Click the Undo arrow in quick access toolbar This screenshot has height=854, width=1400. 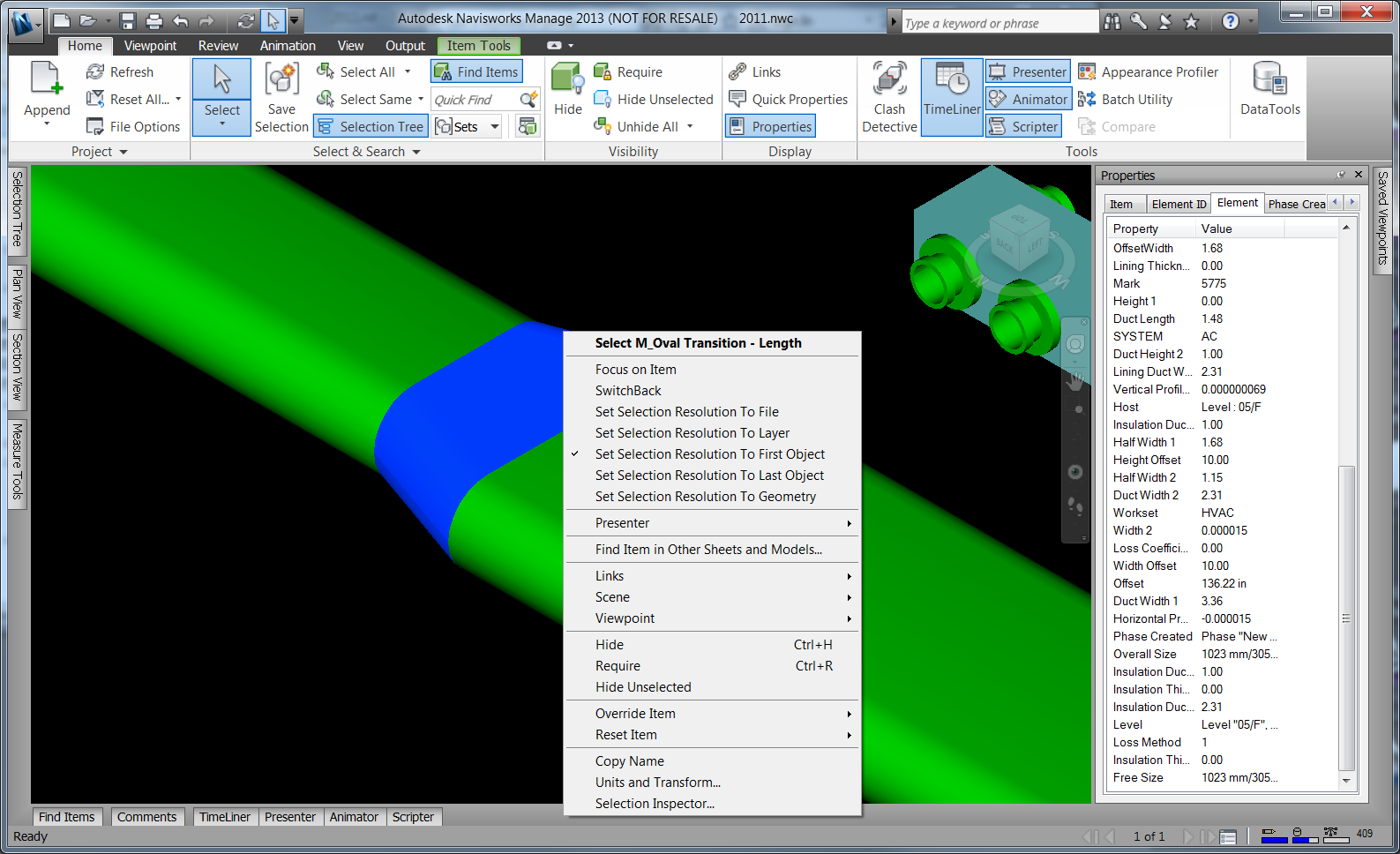pyautogui.click(x=181, y=20)
